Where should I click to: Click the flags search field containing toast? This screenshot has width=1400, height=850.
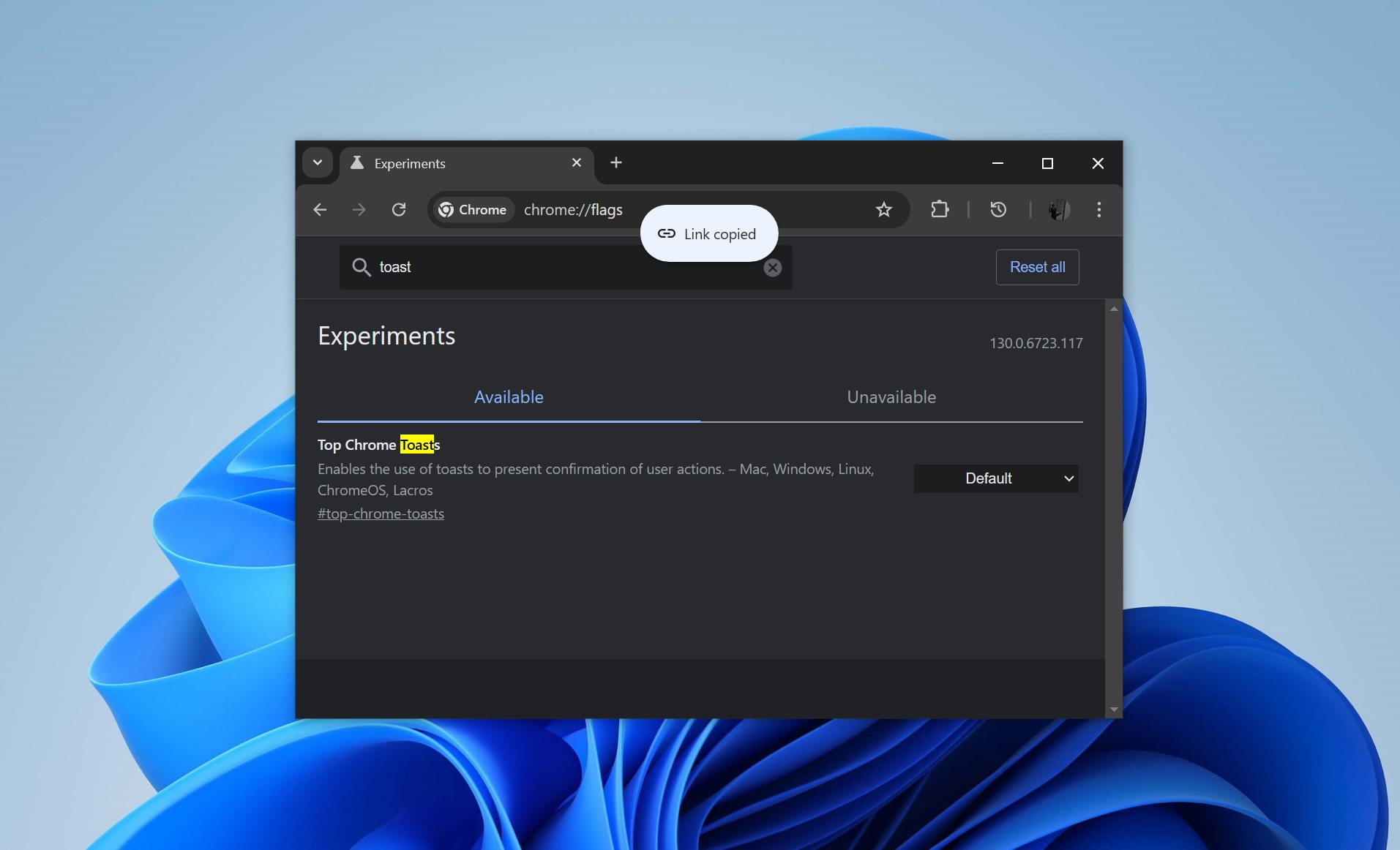pos(566,267)
